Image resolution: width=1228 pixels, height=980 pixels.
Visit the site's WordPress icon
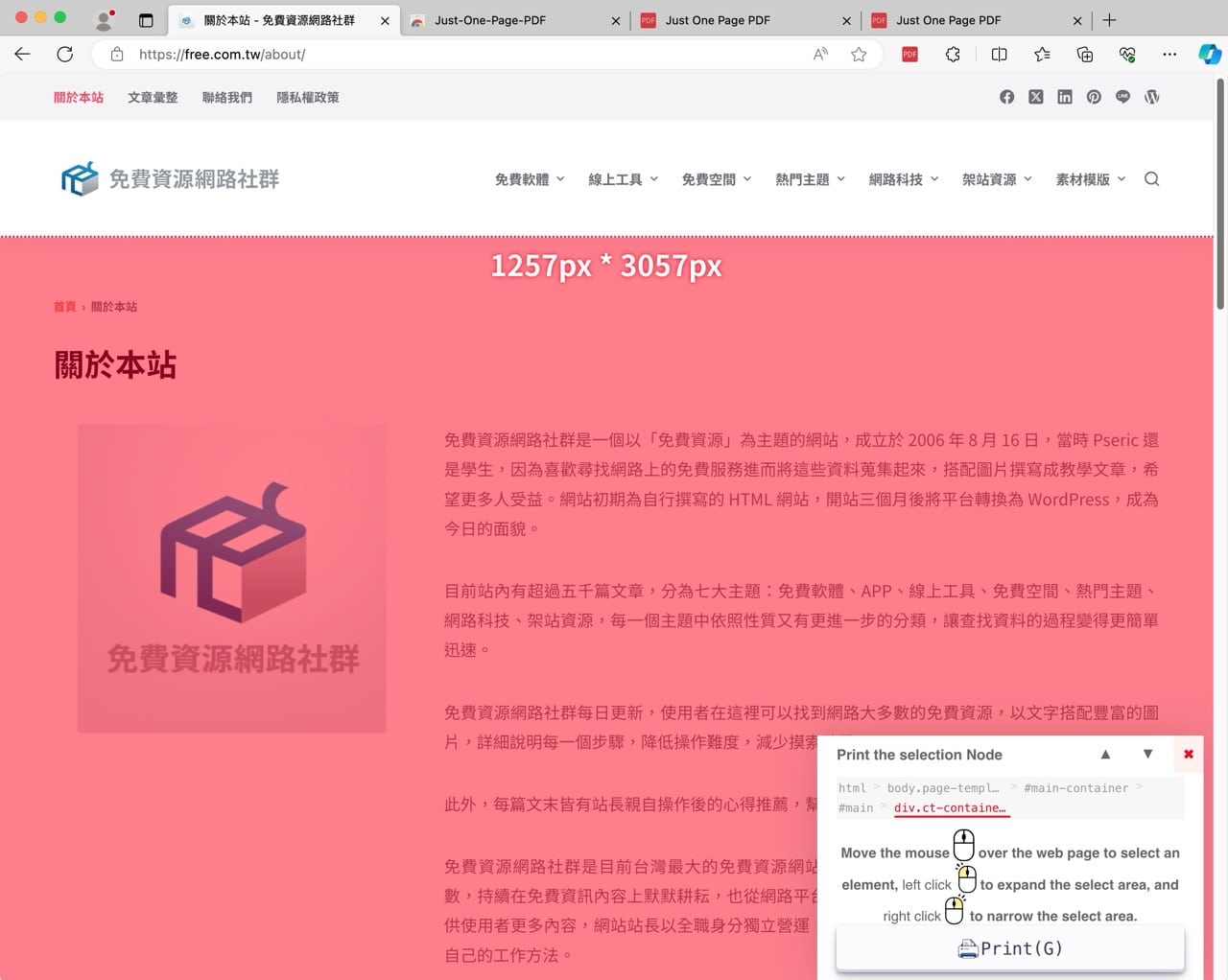click(1152, 97)
